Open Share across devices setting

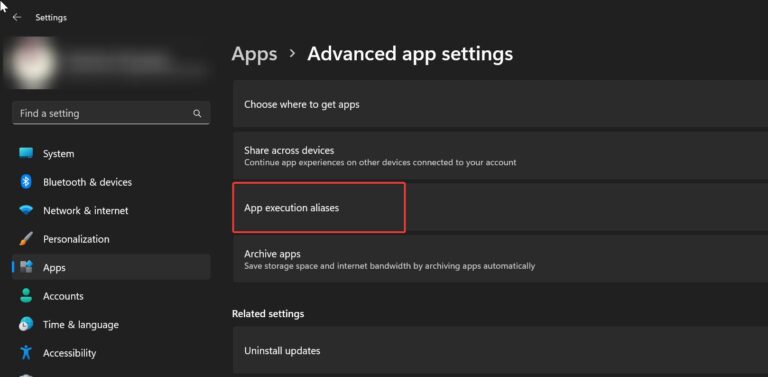(500, 156)
